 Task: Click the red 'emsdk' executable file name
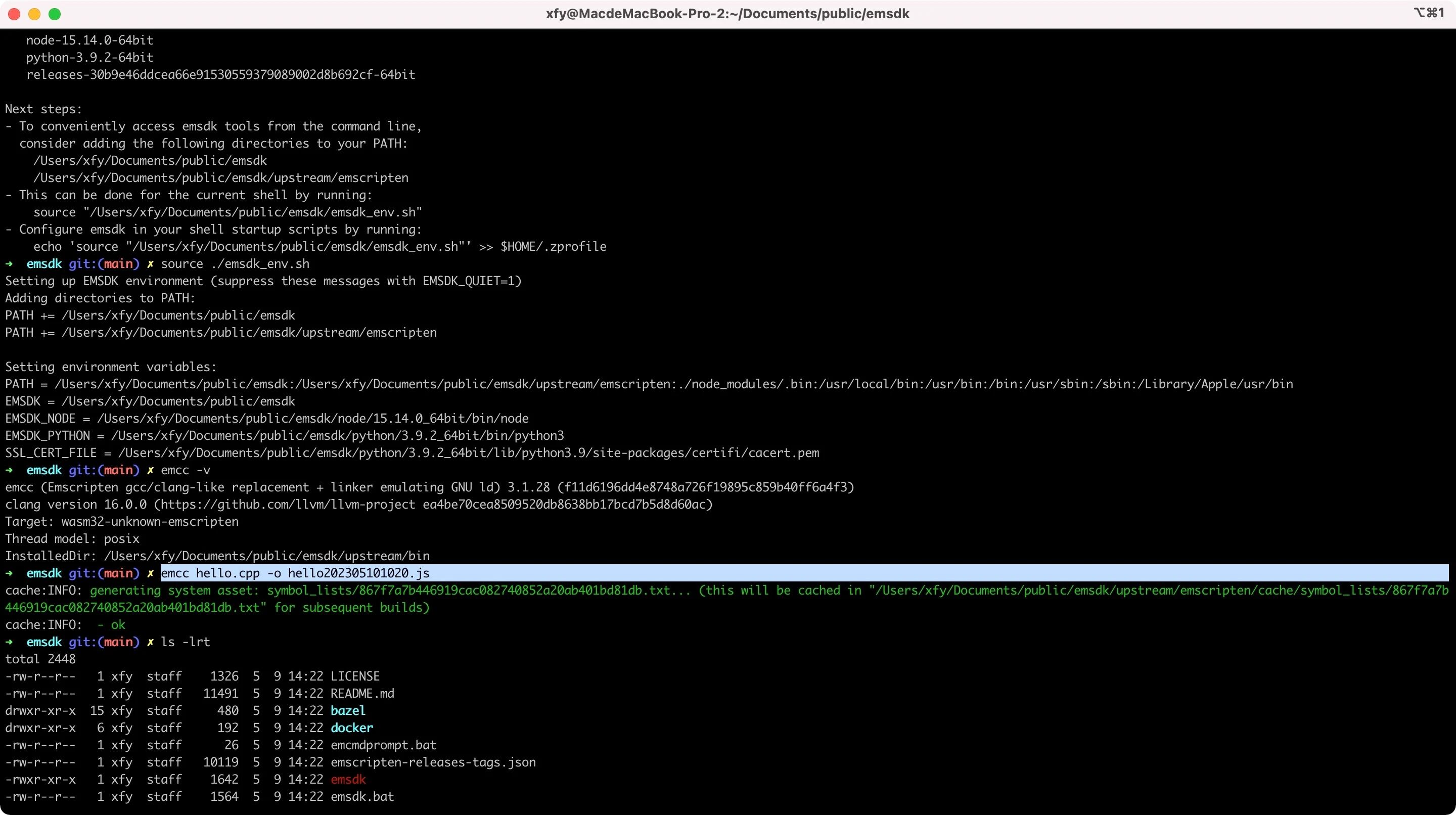[348, 780]
